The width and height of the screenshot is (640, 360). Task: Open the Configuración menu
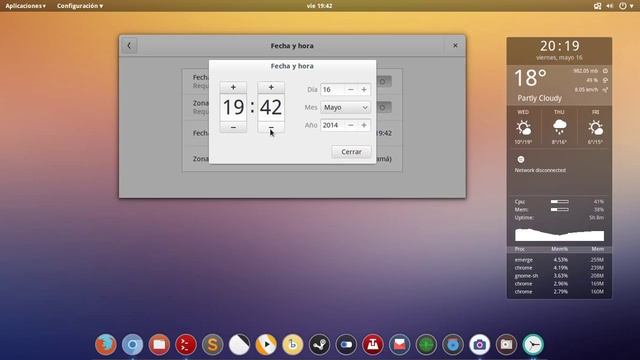click(x=80, y=6)
